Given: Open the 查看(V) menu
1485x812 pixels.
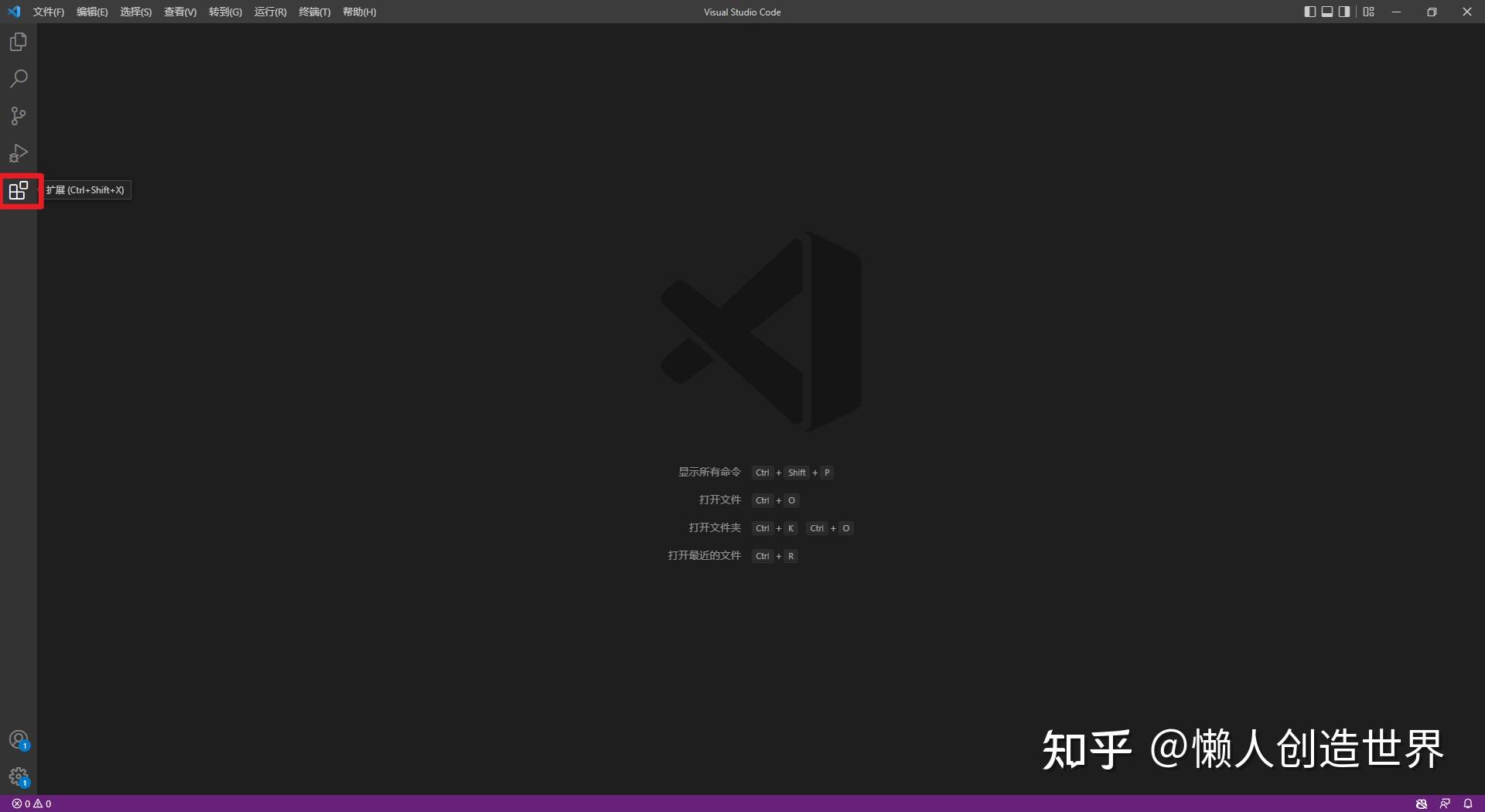Looking at the screenshot, I should click(x=180, y=12).
